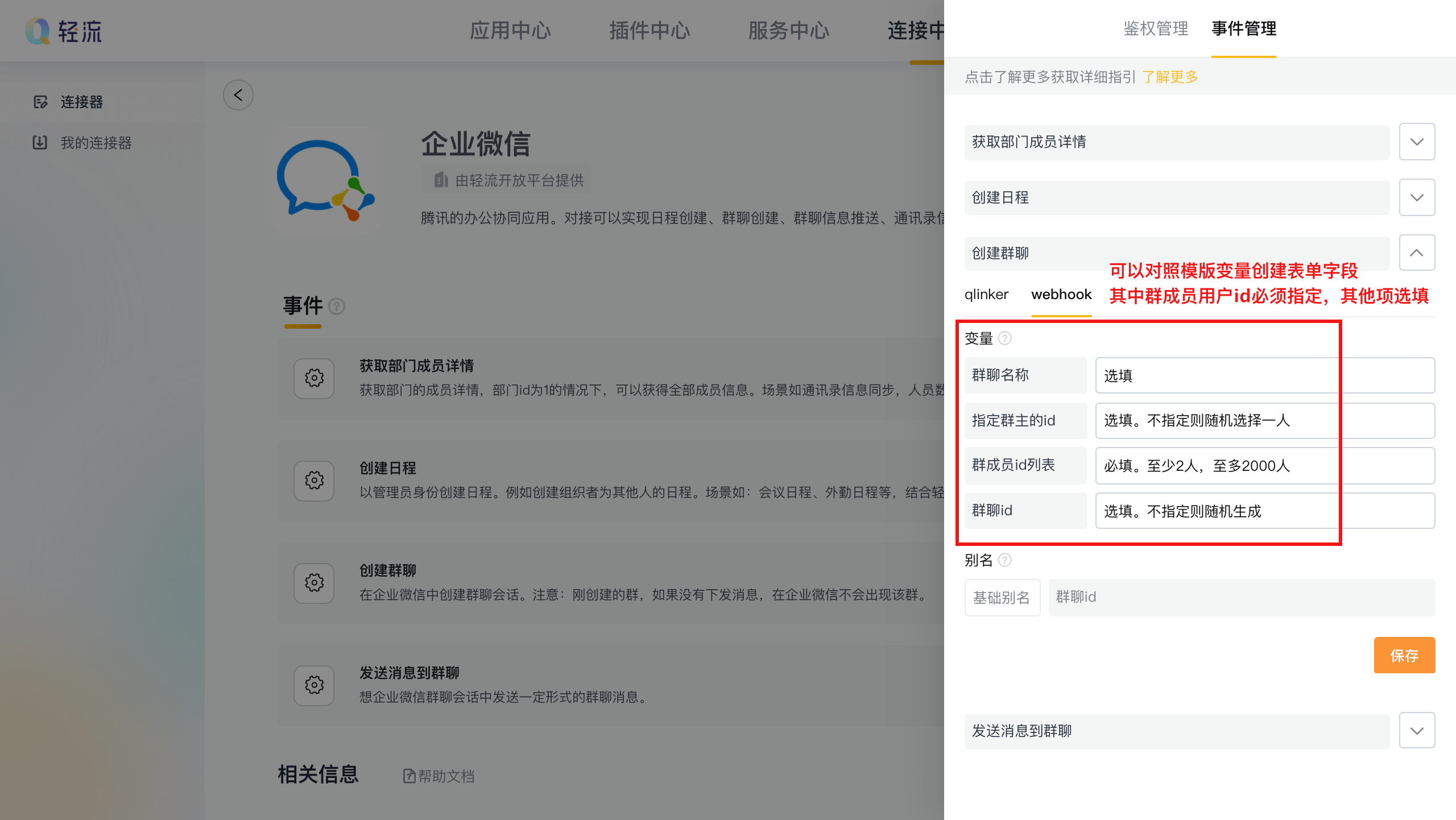Click the building icon before 由轻流开放平台提供
The height and width of the screenshot is (820, 1456).
[441, 180]
